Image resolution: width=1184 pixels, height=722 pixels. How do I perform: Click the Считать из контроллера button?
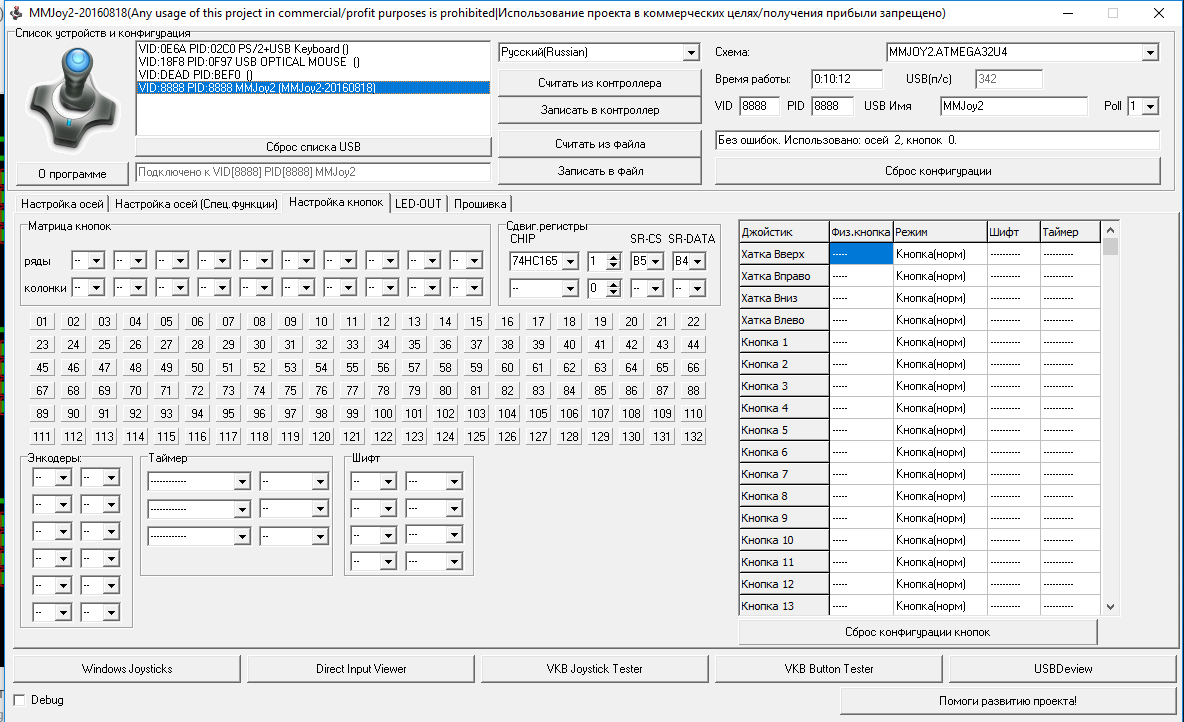[x=599, y=82]
